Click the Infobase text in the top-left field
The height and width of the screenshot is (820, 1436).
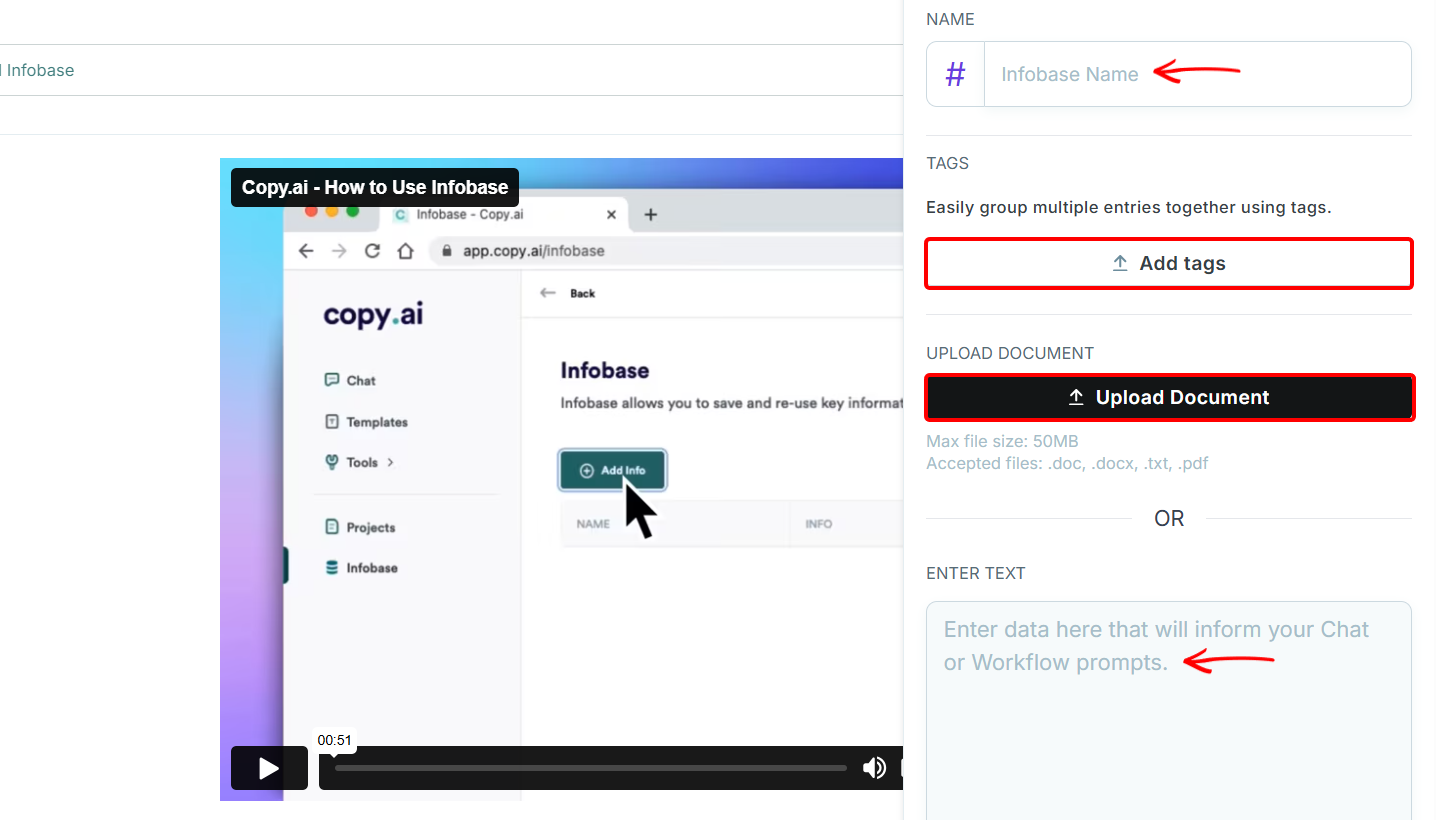(x=40, y=70)
